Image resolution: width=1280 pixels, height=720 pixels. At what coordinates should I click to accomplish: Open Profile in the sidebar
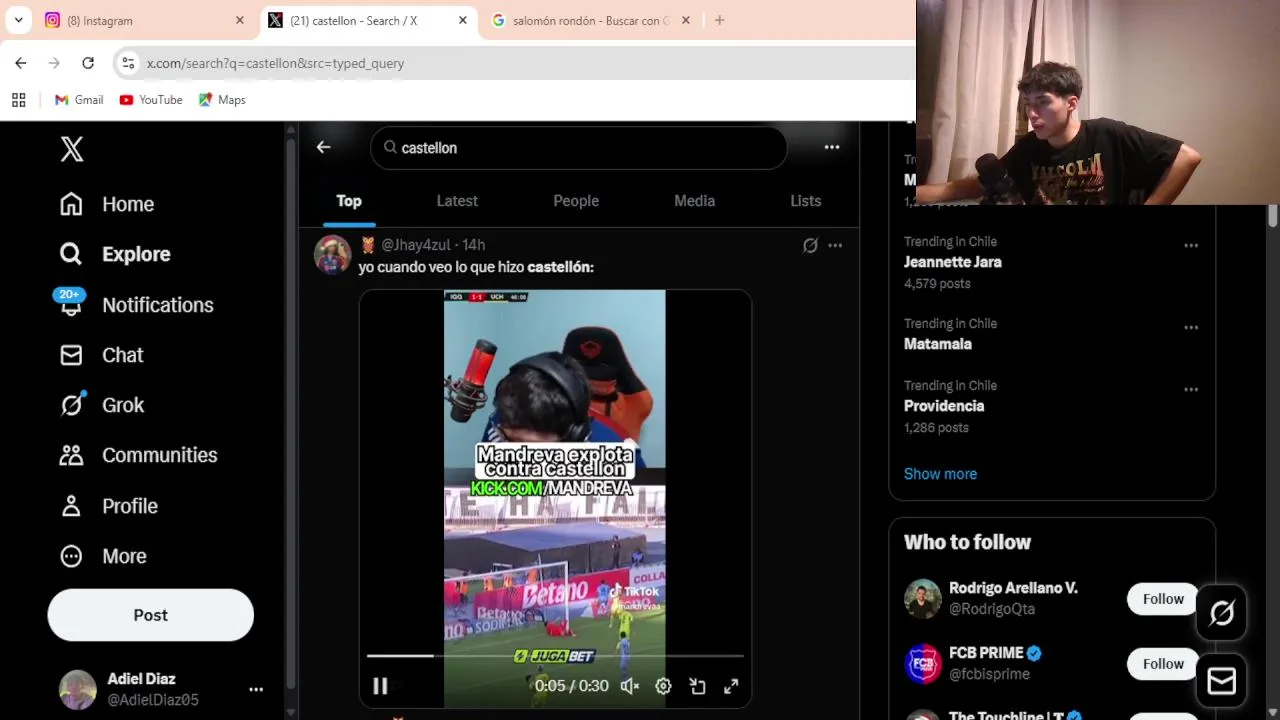click(x=108, y=506)
